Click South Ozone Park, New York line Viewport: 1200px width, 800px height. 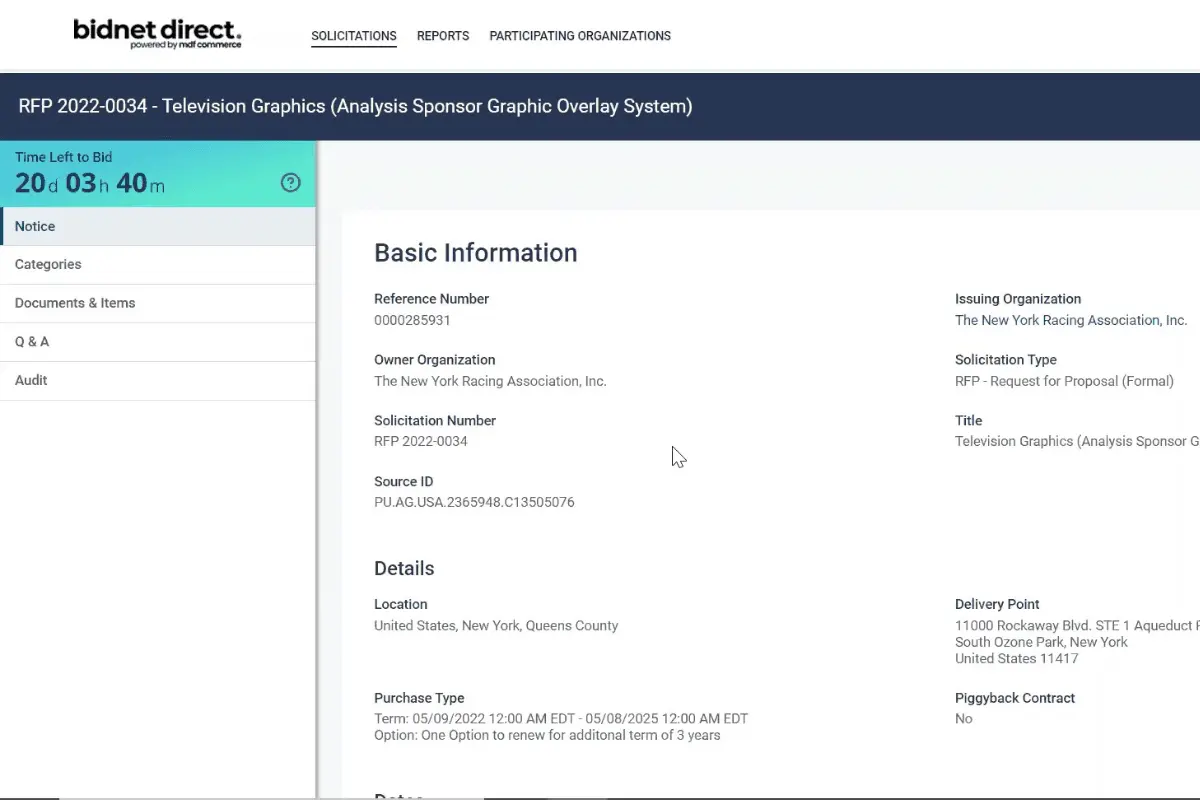[x=1041, y=642]
